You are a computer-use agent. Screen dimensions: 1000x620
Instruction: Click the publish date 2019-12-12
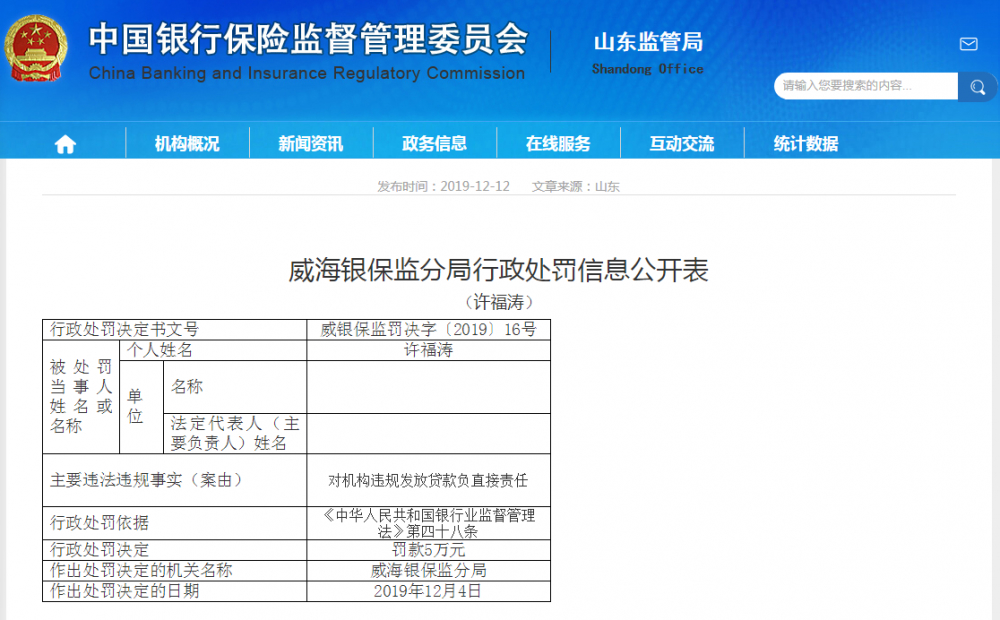474,186
